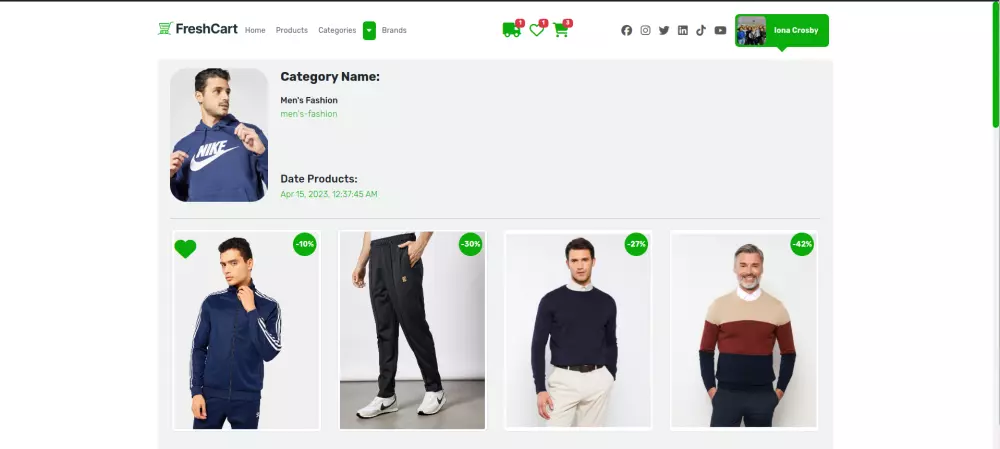Viewport: 1000px width, 449px height.
Task: Open the shopping cart icon
Action: [561, 30]
